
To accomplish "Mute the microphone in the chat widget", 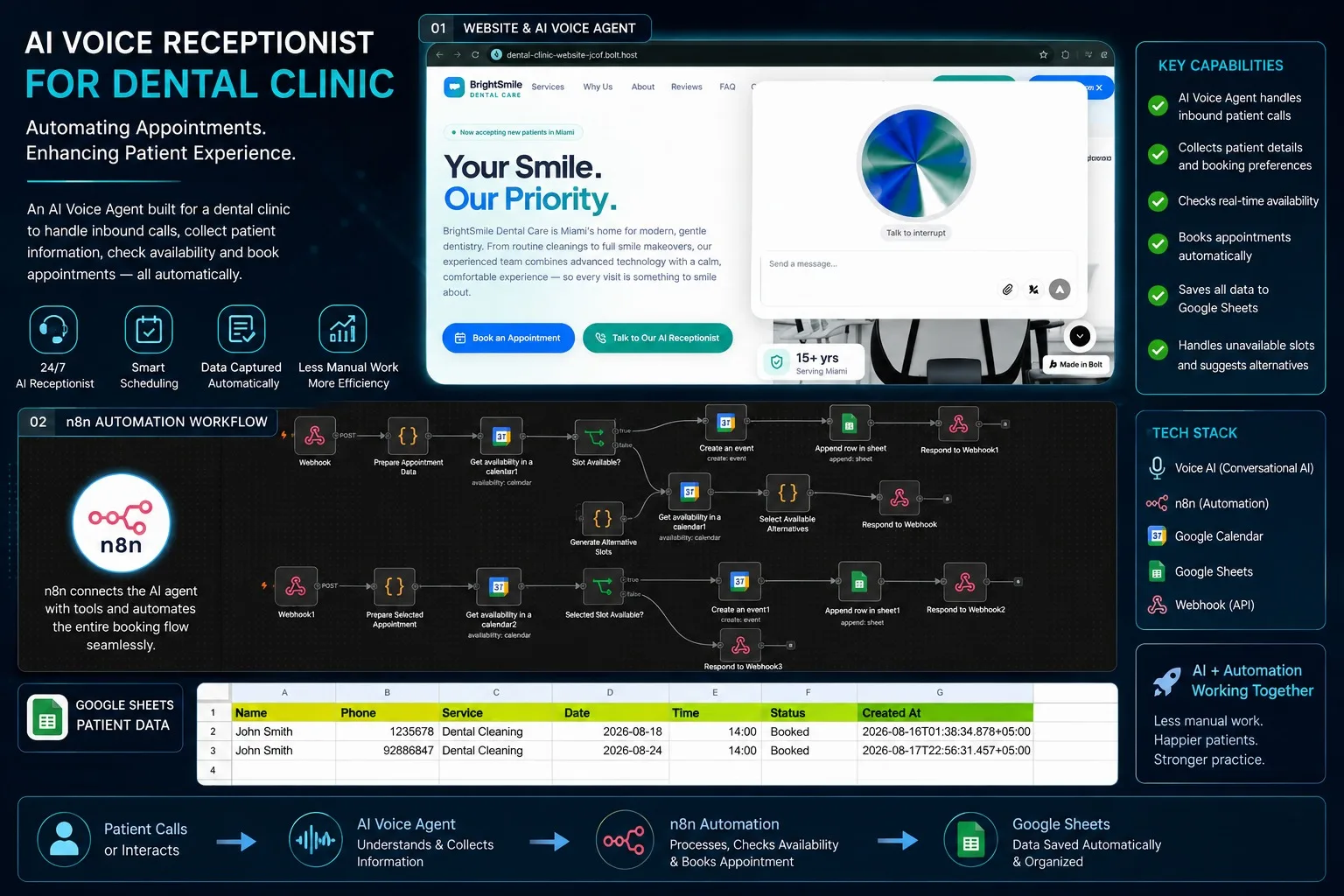I will (1033, 289).
